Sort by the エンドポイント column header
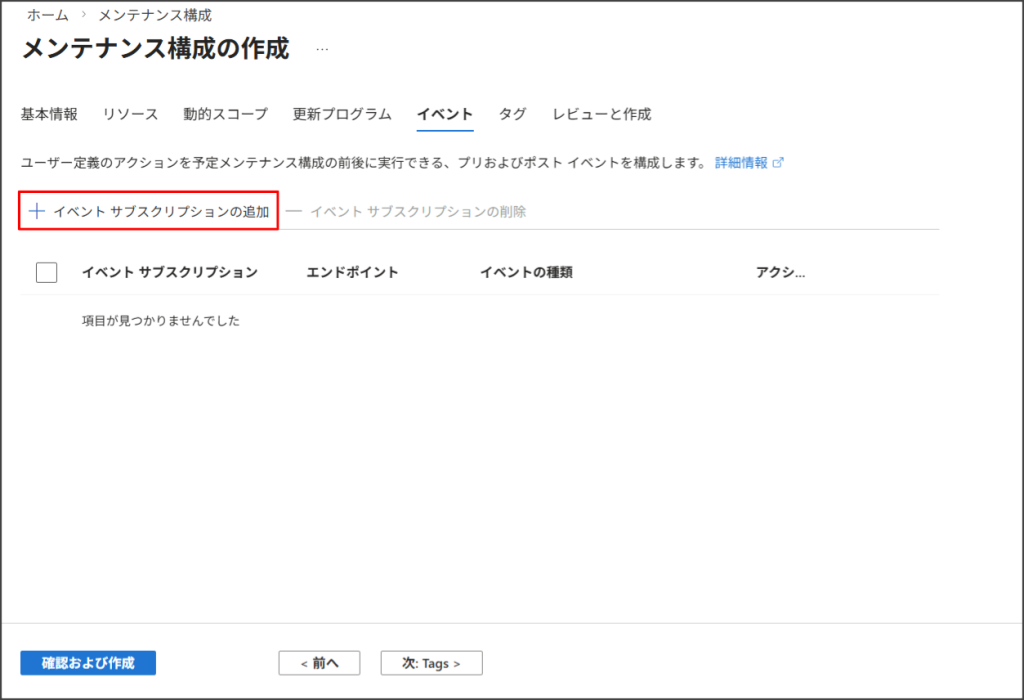1024x700 pixels. click(x=352, y=272)
